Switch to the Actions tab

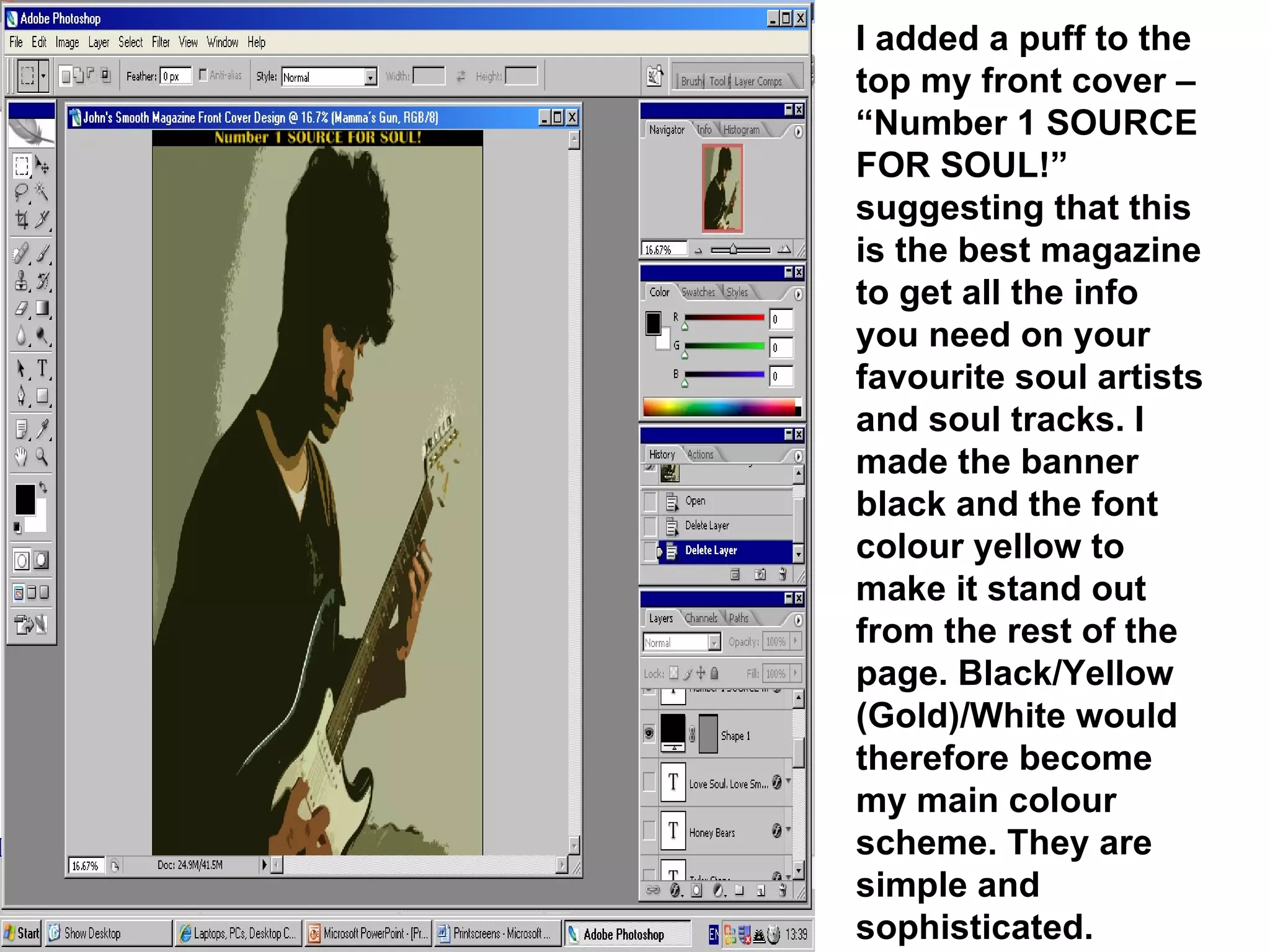point(700,454)
